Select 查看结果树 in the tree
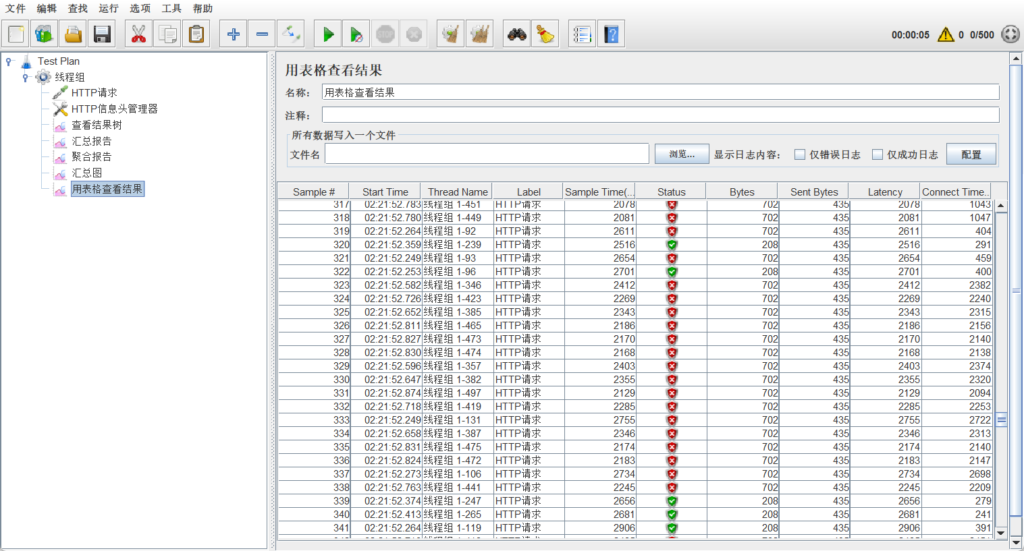 tap(96, 125)
